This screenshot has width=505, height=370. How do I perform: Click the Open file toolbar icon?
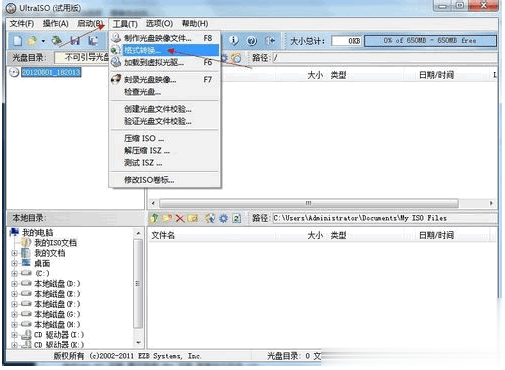coord(32,41)
